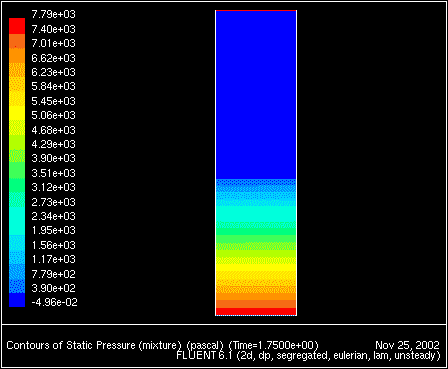Click the red top color bar segment
This screenshot has height=369, width=448.
17,26
